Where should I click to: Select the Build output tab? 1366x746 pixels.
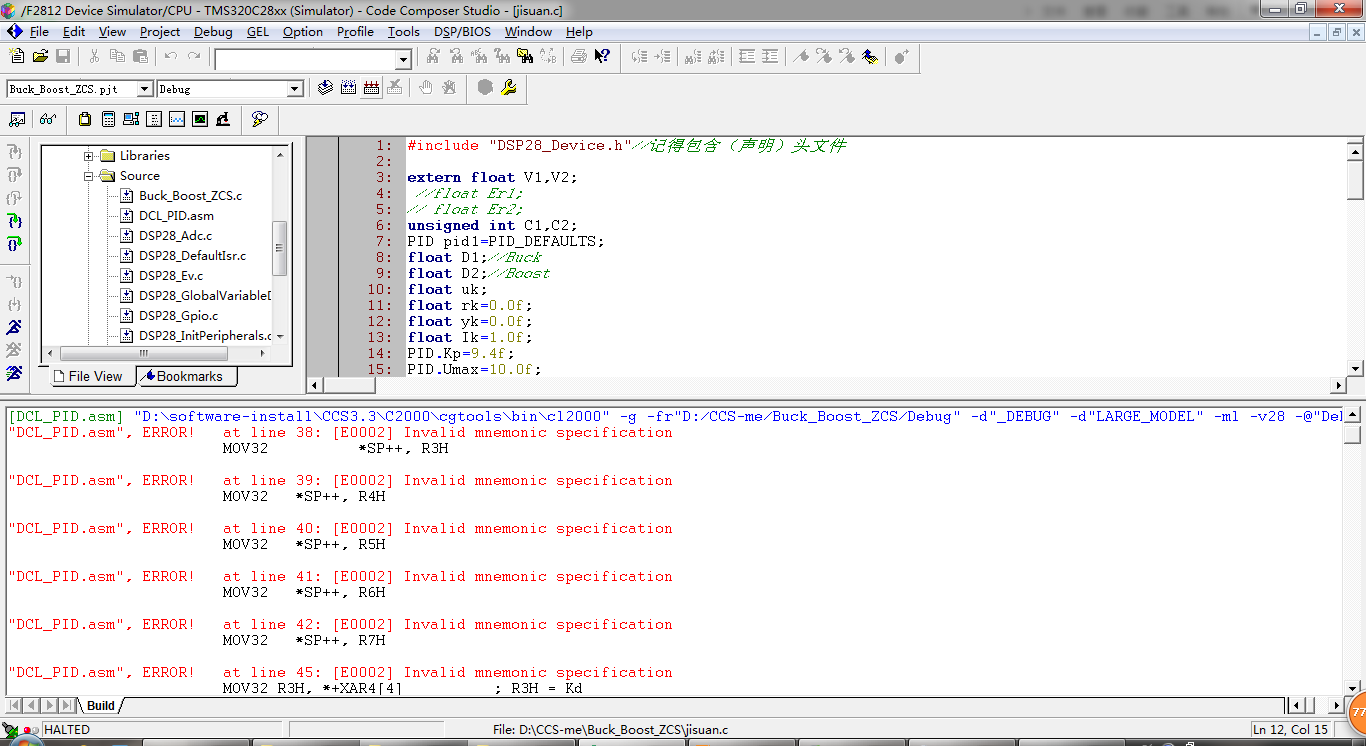pos(100,706)
